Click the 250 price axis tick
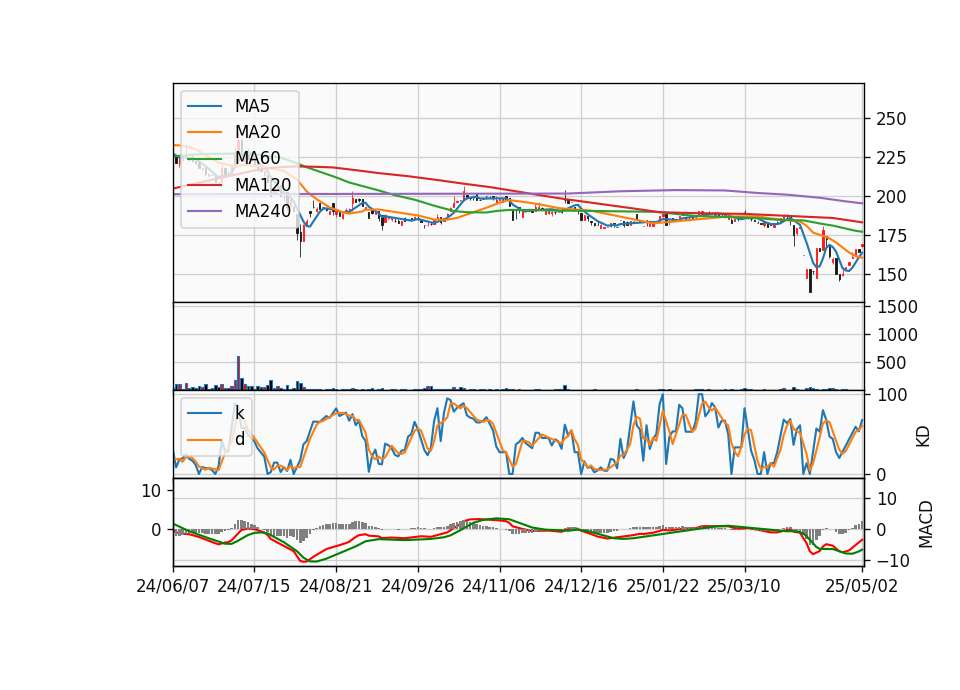The width and height of the screenshot is (960, 690). (891, 119)
